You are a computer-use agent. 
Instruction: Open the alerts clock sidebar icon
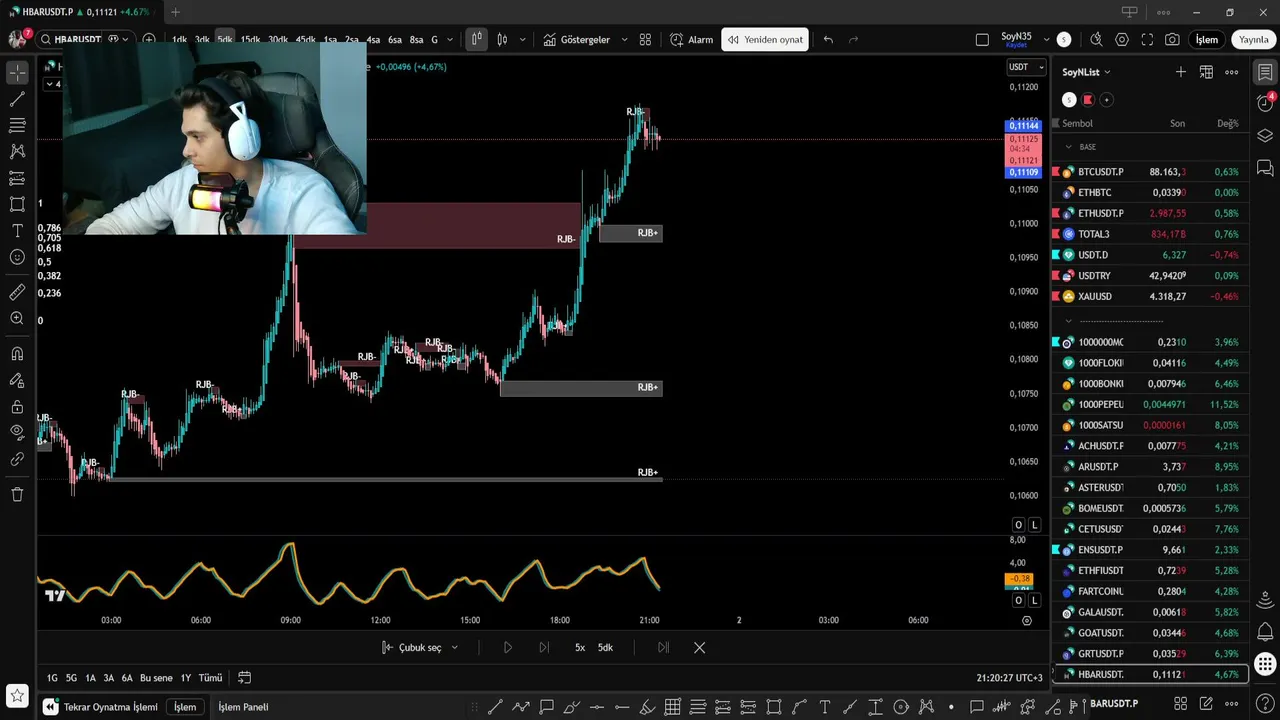click(1265, 101)
